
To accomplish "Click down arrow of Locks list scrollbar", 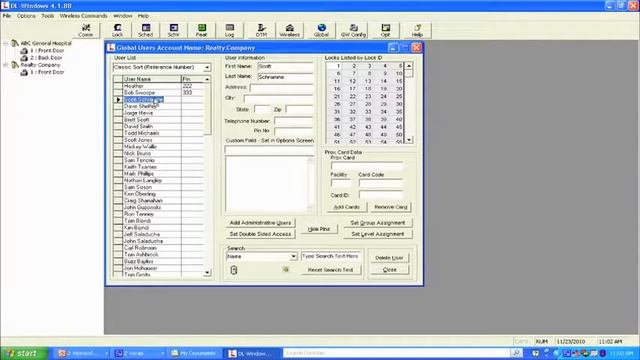I will coord(409,140).
